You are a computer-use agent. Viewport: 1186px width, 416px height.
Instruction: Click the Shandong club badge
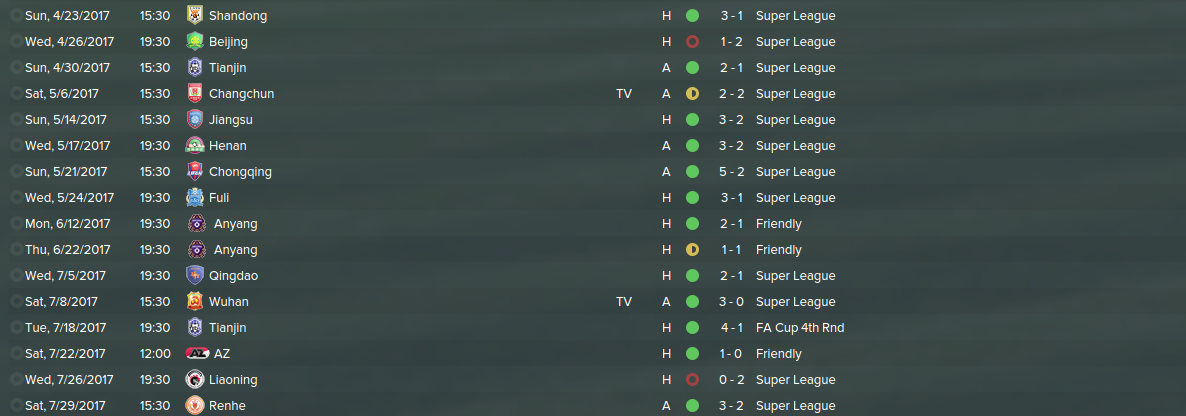194,16
